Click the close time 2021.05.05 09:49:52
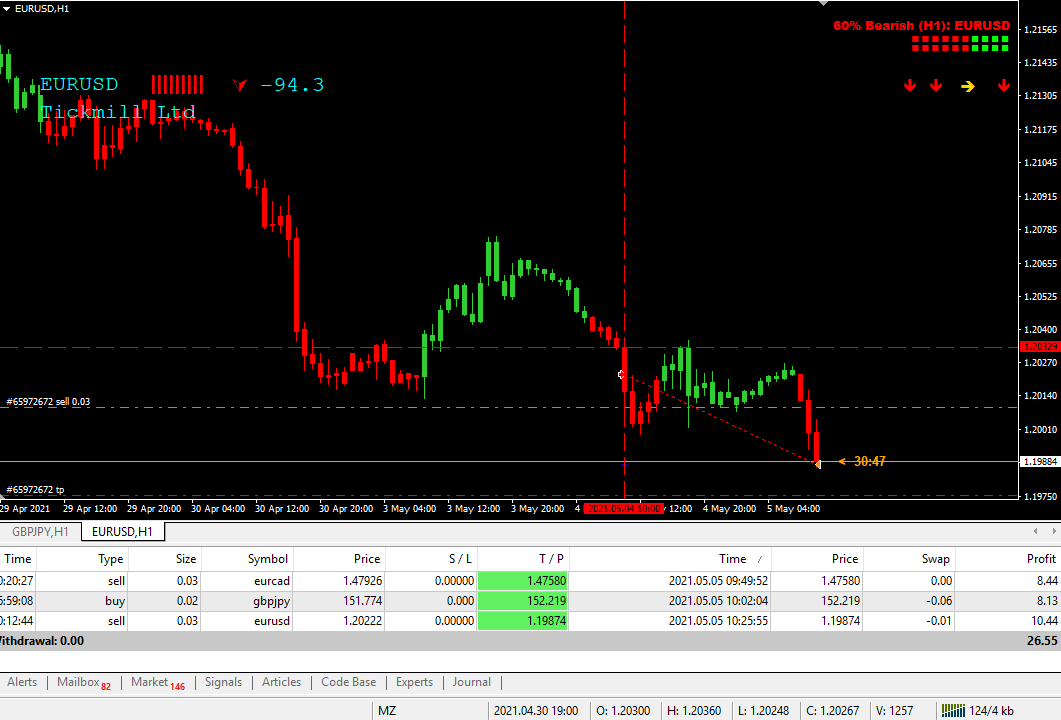Screen dimensions: 1061x720 (719, 581)
